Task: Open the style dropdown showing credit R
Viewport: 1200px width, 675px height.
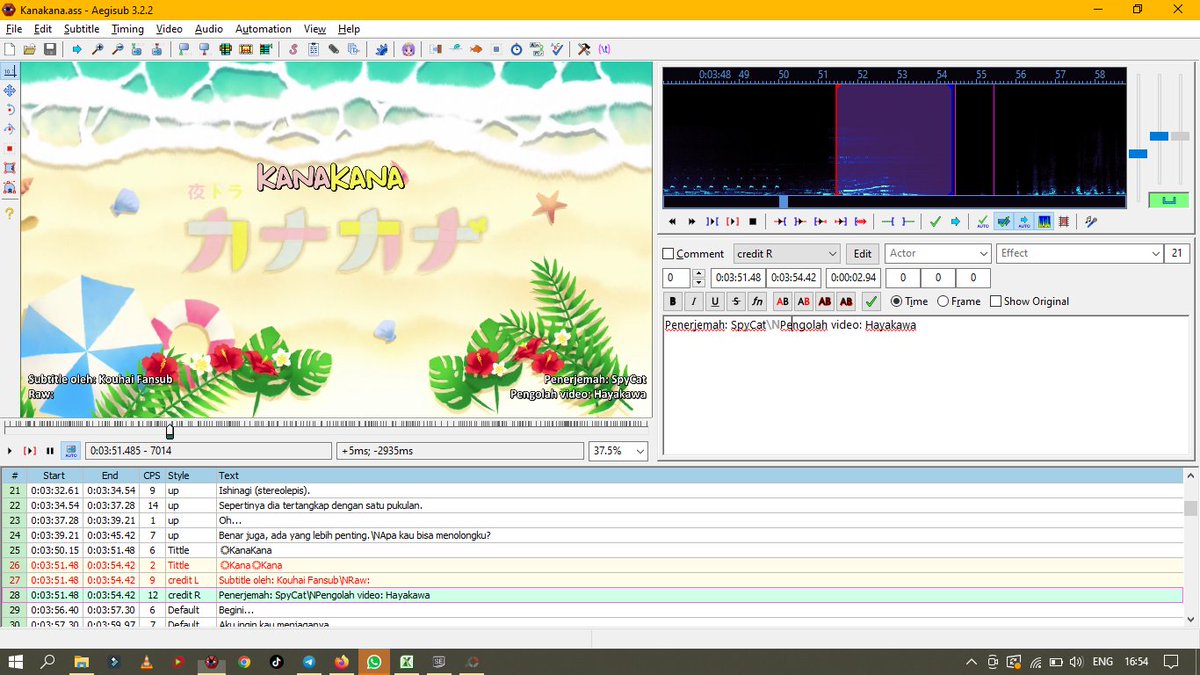Action: (786, 254)
